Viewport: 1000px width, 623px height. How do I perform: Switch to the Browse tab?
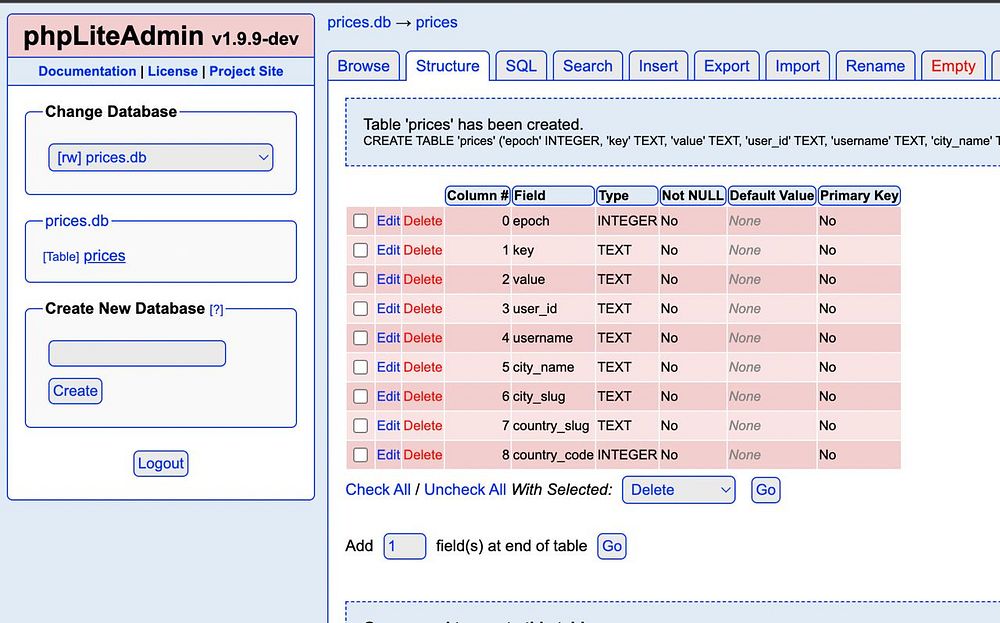364,66
